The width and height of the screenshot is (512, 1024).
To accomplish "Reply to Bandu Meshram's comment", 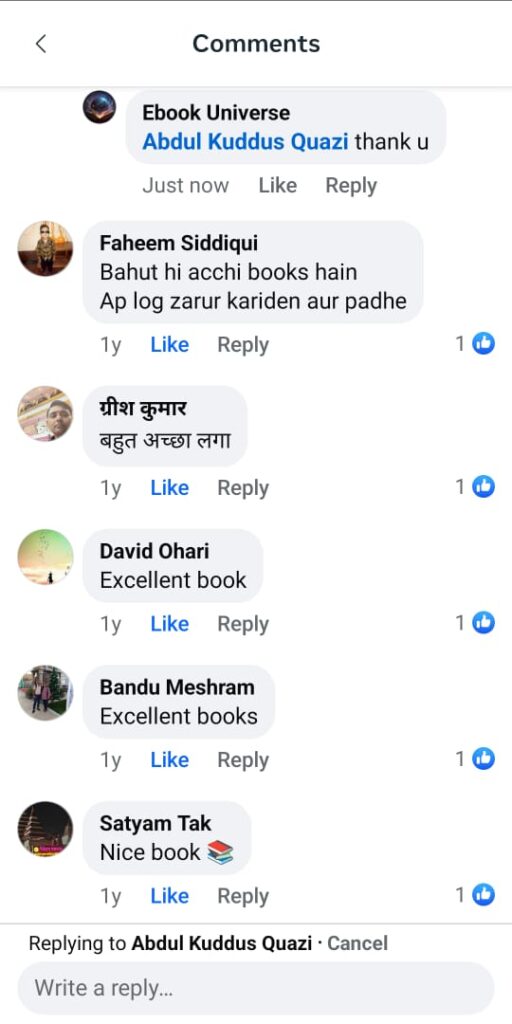I will coord(243,760).
